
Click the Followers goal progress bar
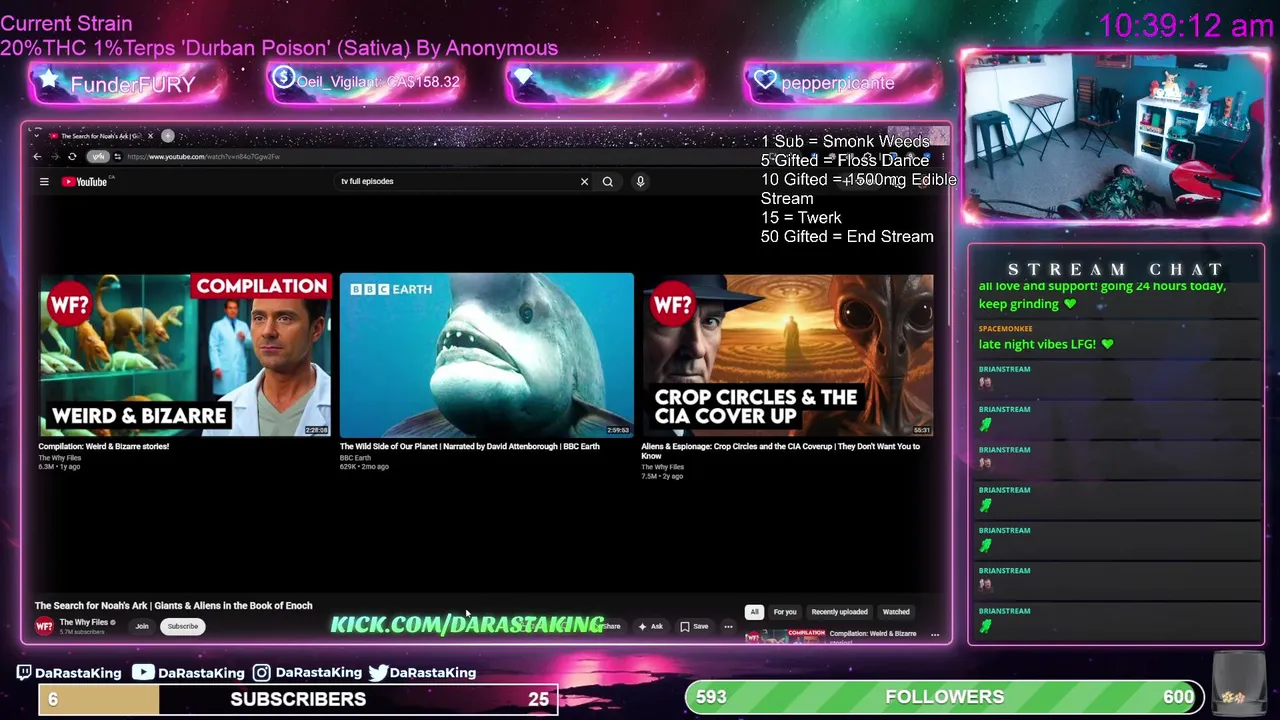click(945, 697)
